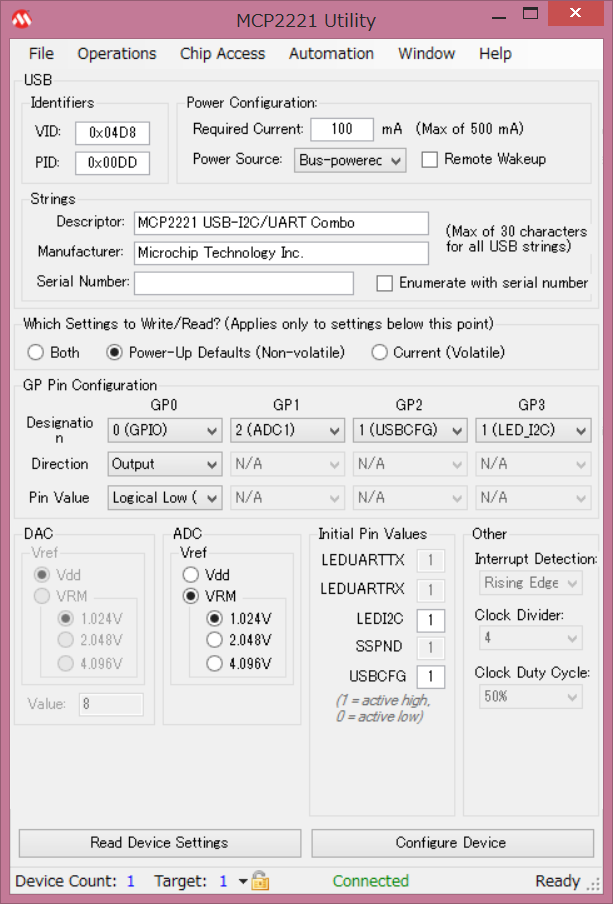The height and width of the screenshot is (904, 613).
Task: Close the MCP2221 Utility window
Action: point(575,13)
